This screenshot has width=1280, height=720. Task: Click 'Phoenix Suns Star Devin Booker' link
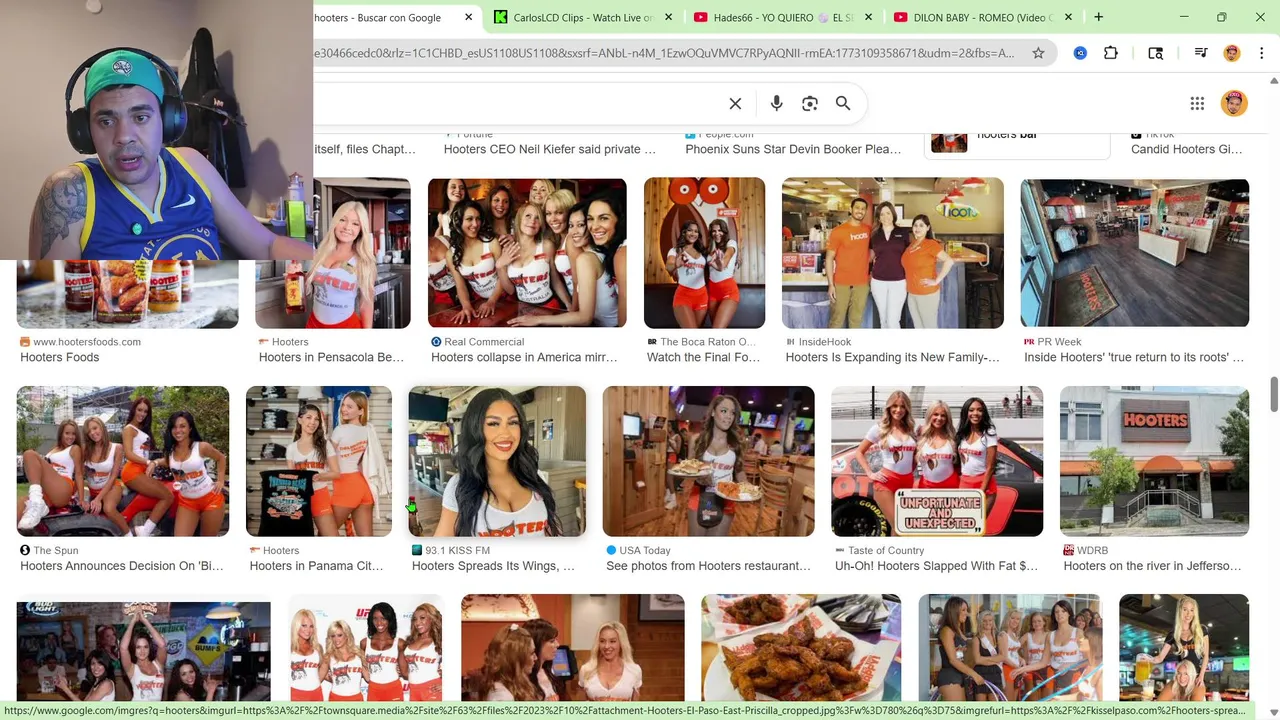[793, 149]
